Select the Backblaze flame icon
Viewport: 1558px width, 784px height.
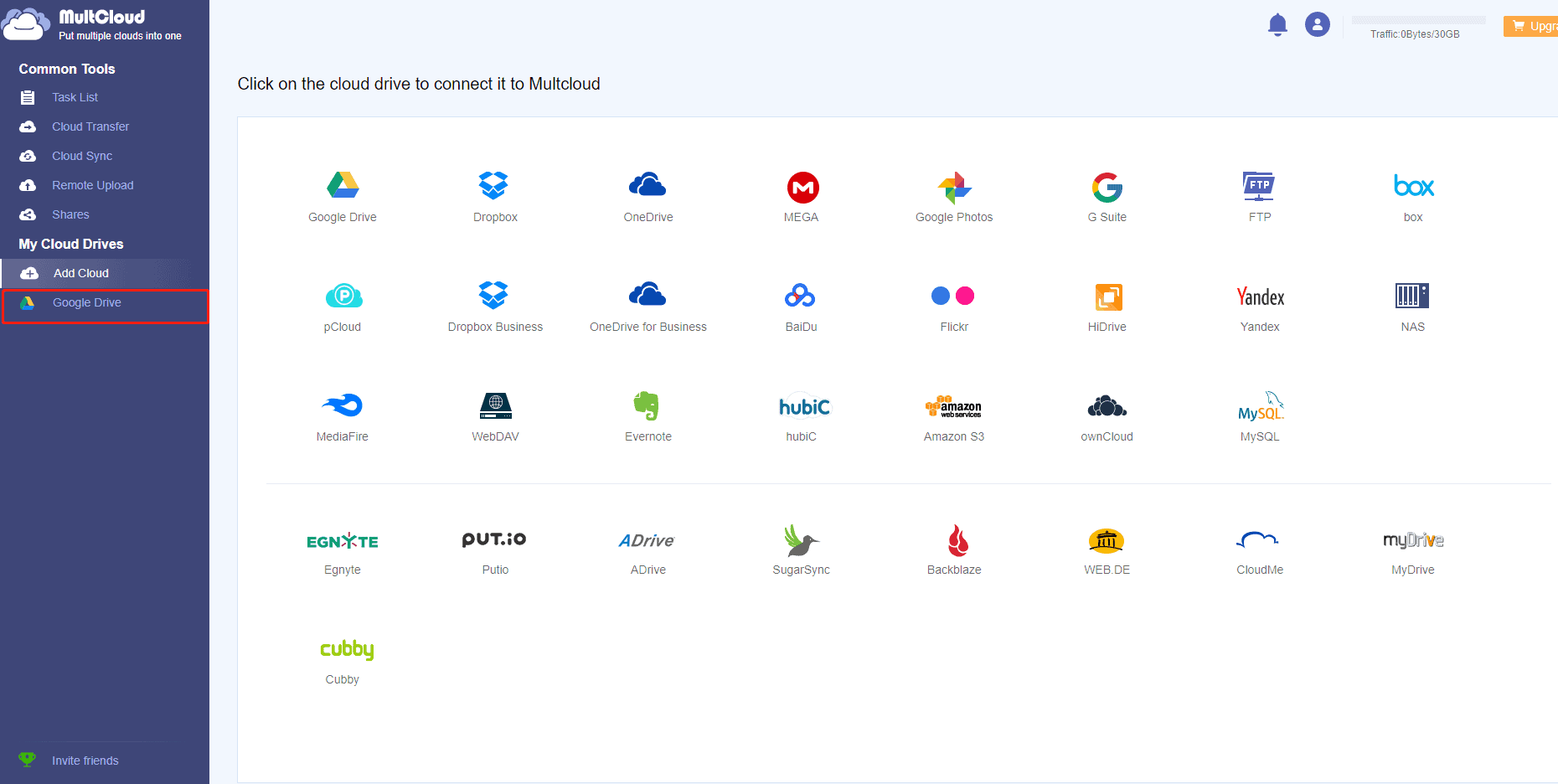pos(958,540)
